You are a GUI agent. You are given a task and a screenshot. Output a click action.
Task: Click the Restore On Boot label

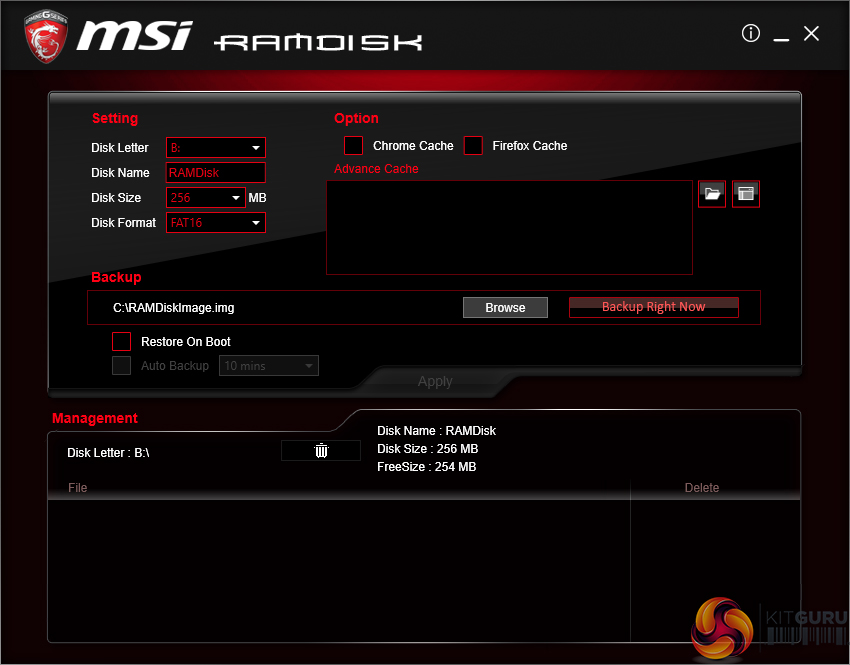(x=186, y=341)
